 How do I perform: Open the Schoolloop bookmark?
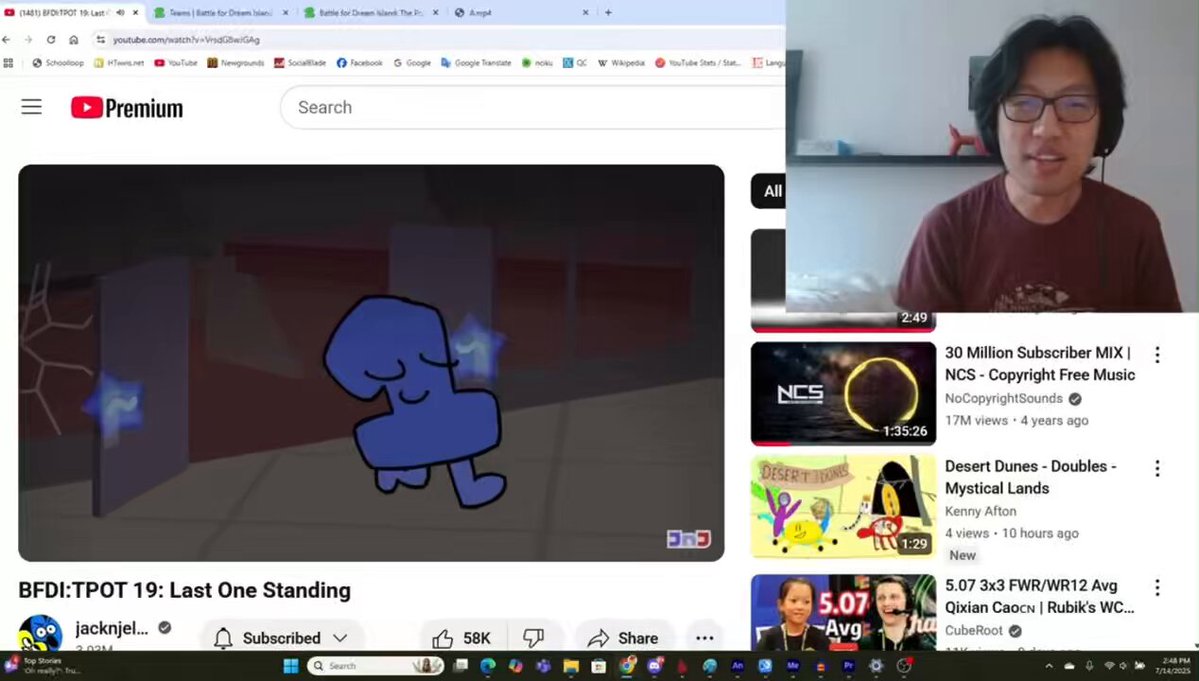58,63
